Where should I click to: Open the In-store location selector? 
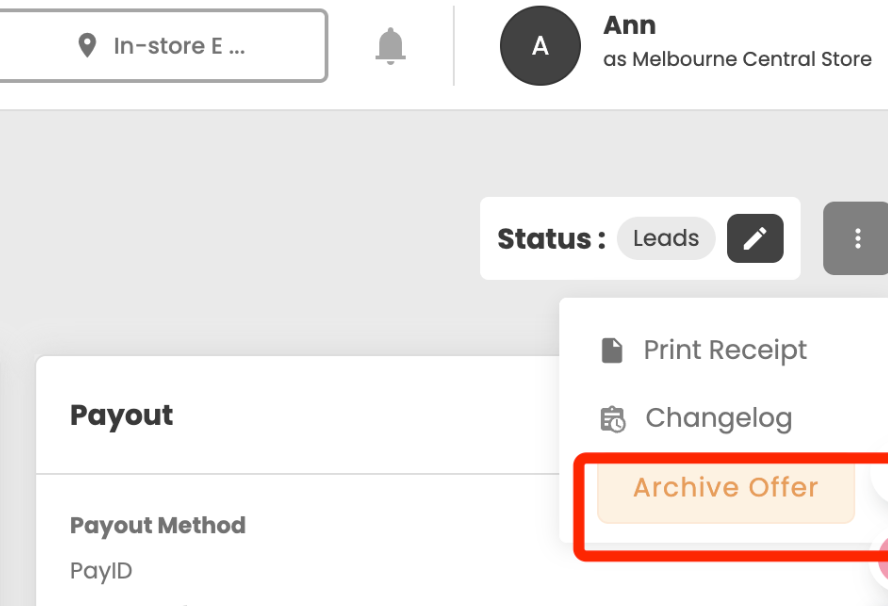click(x=162, y=46)
